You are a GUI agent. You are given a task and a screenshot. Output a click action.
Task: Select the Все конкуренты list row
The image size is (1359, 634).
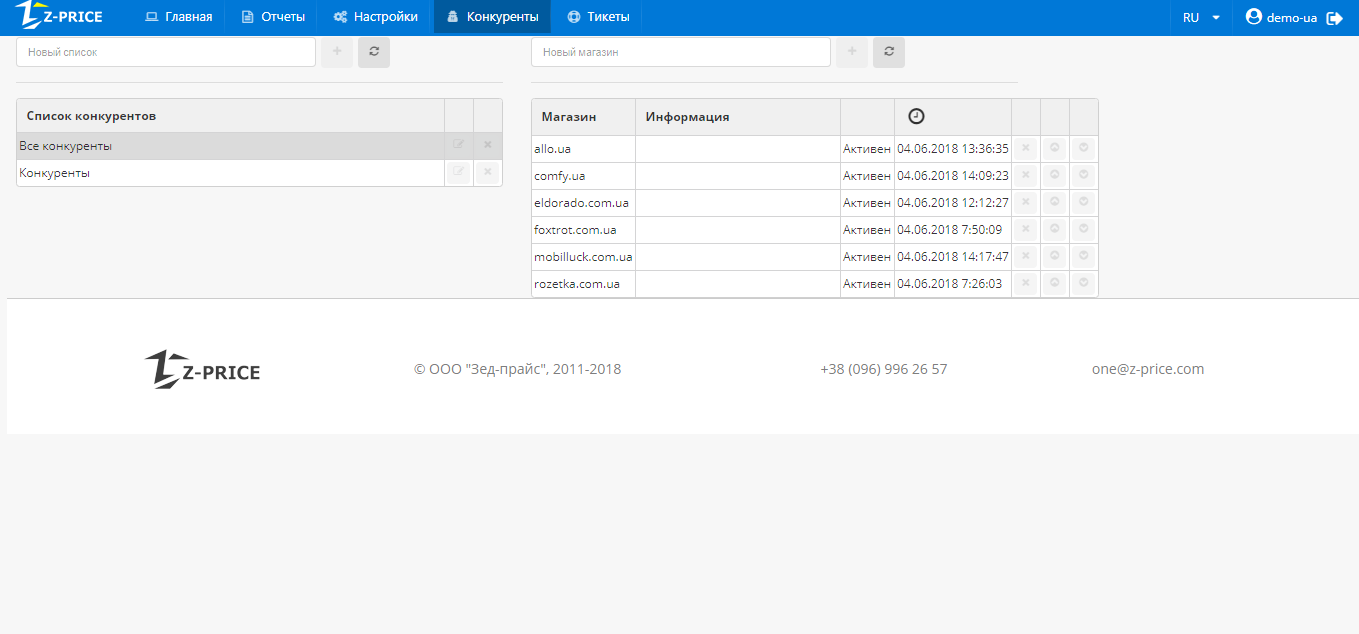coord(230,146)
